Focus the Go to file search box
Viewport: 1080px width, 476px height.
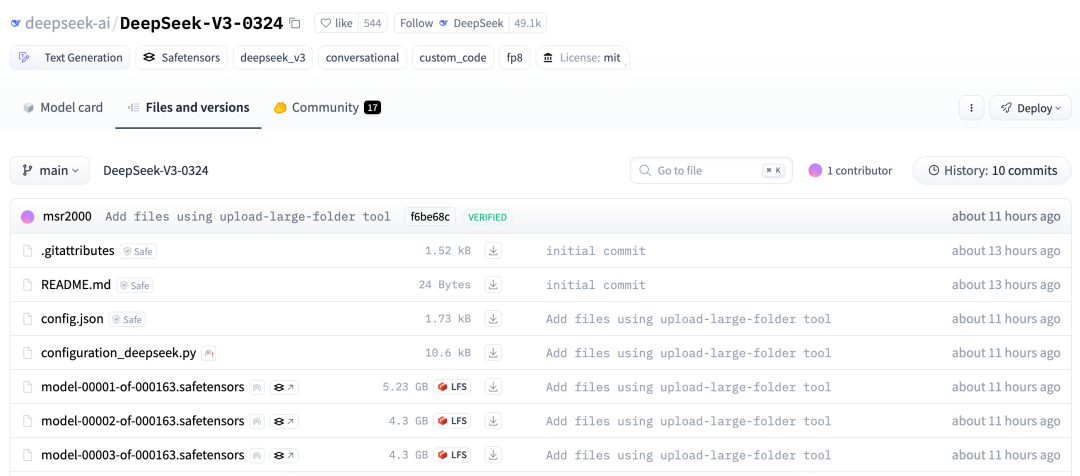click(711, 170)
